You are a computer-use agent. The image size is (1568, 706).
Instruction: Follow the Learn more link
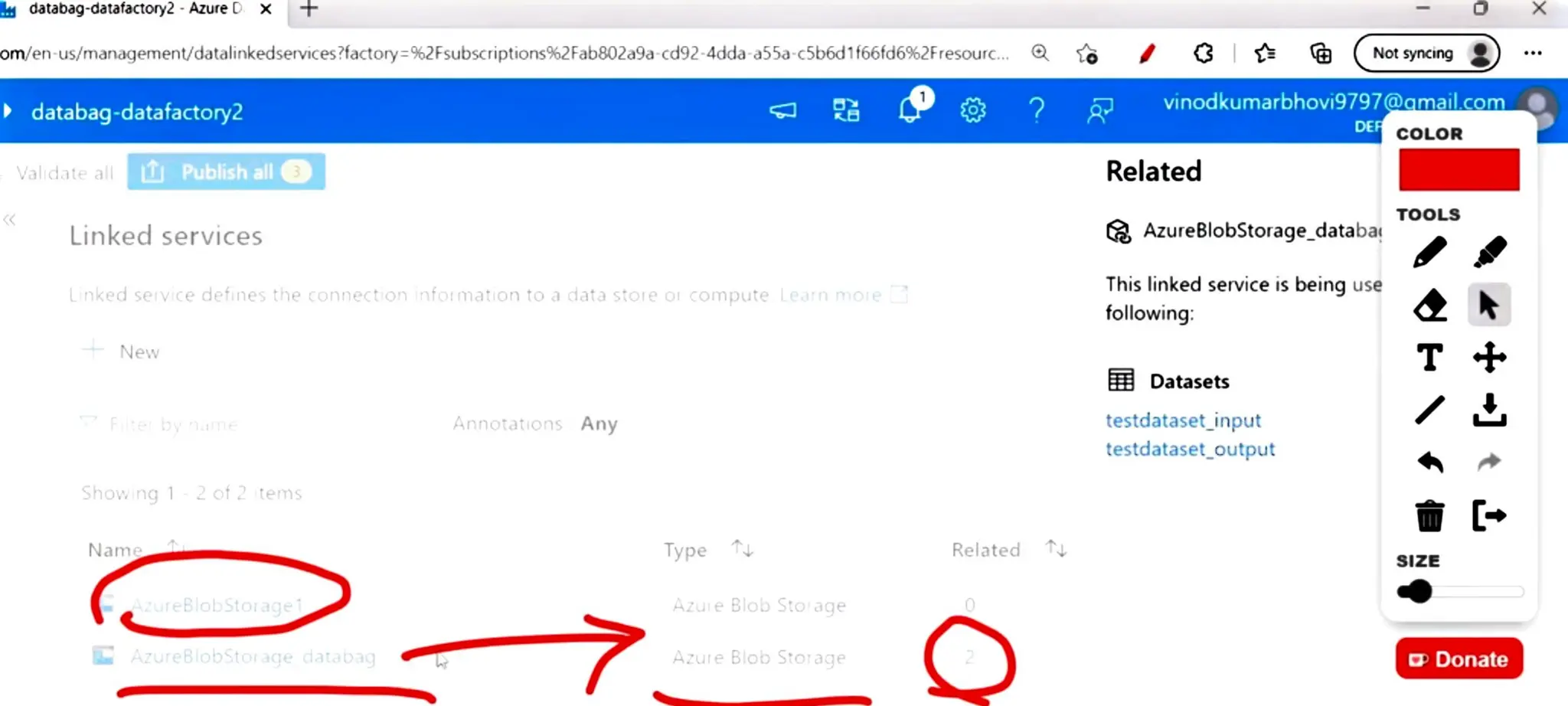[843, 295]
